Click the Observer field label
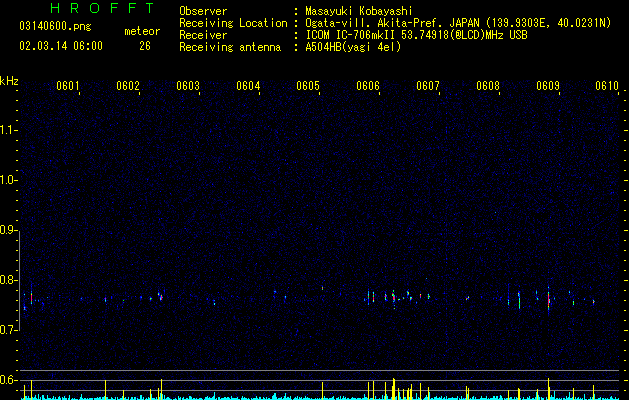 coord(203,11)
